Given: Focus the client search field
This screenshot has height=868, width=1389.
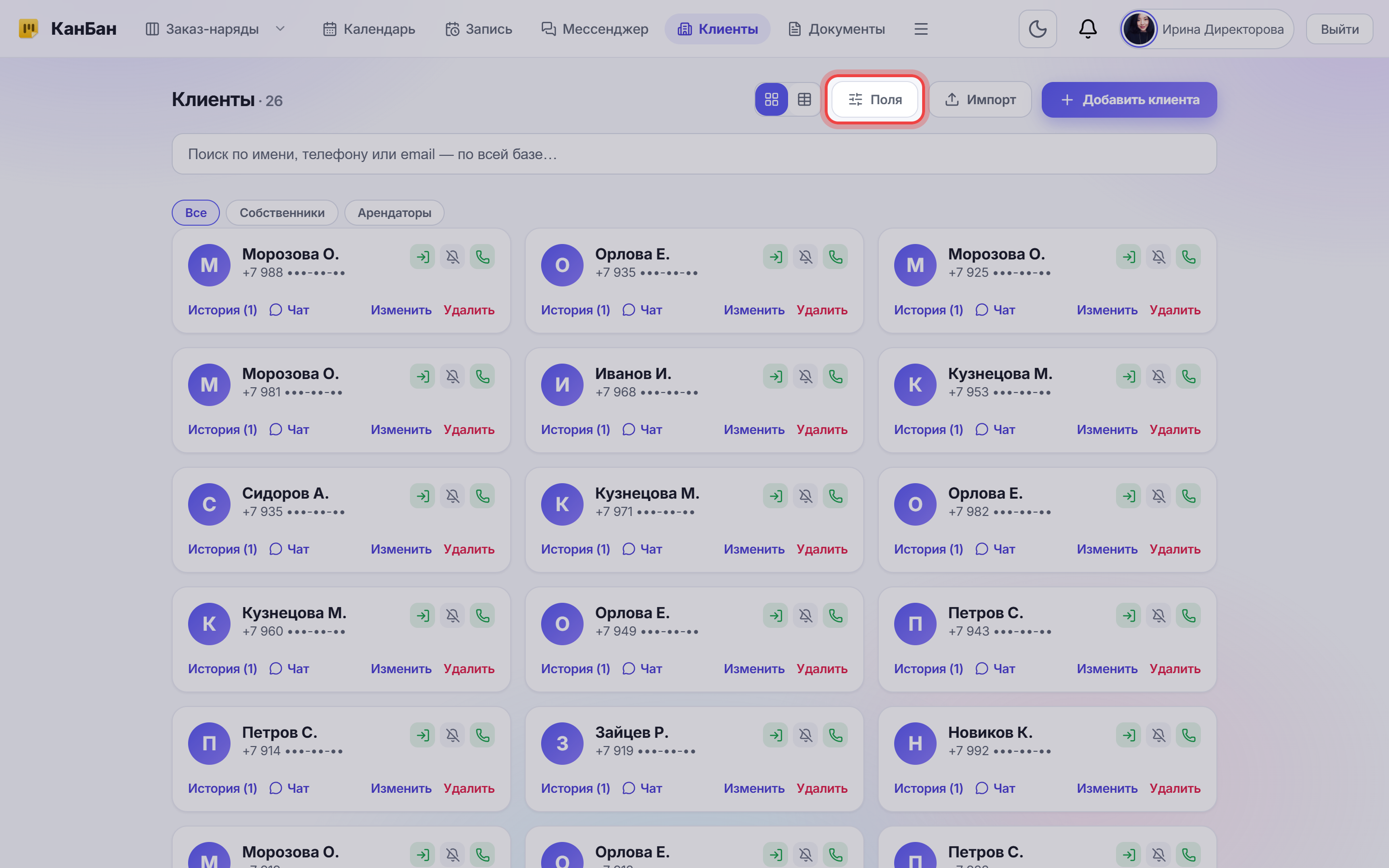Looking at the screenshot, I should click(x=694, y=154).
